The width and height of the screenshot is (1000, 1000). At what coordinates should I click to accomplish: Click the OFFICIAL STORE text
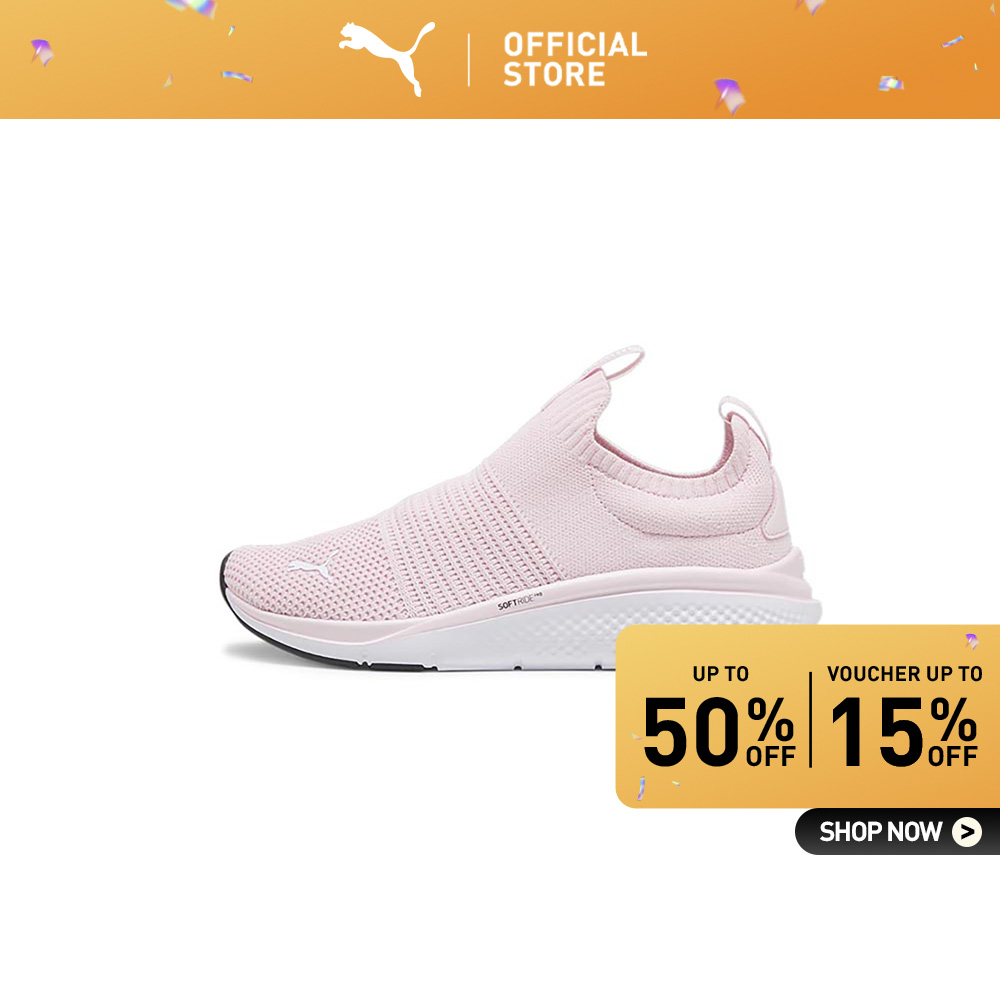pyautogui.click(x=575, y=59)
